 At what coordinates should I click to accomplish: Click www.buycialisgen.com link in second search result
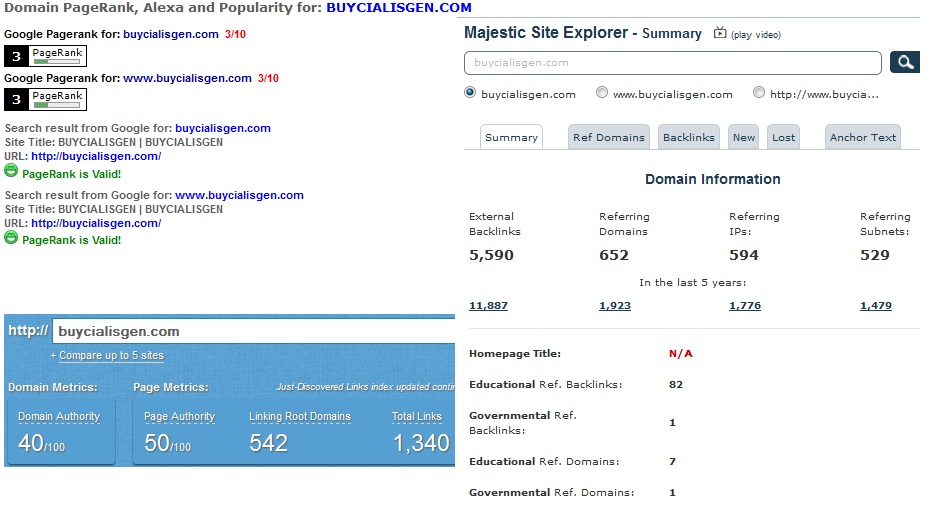coord(239,195)
